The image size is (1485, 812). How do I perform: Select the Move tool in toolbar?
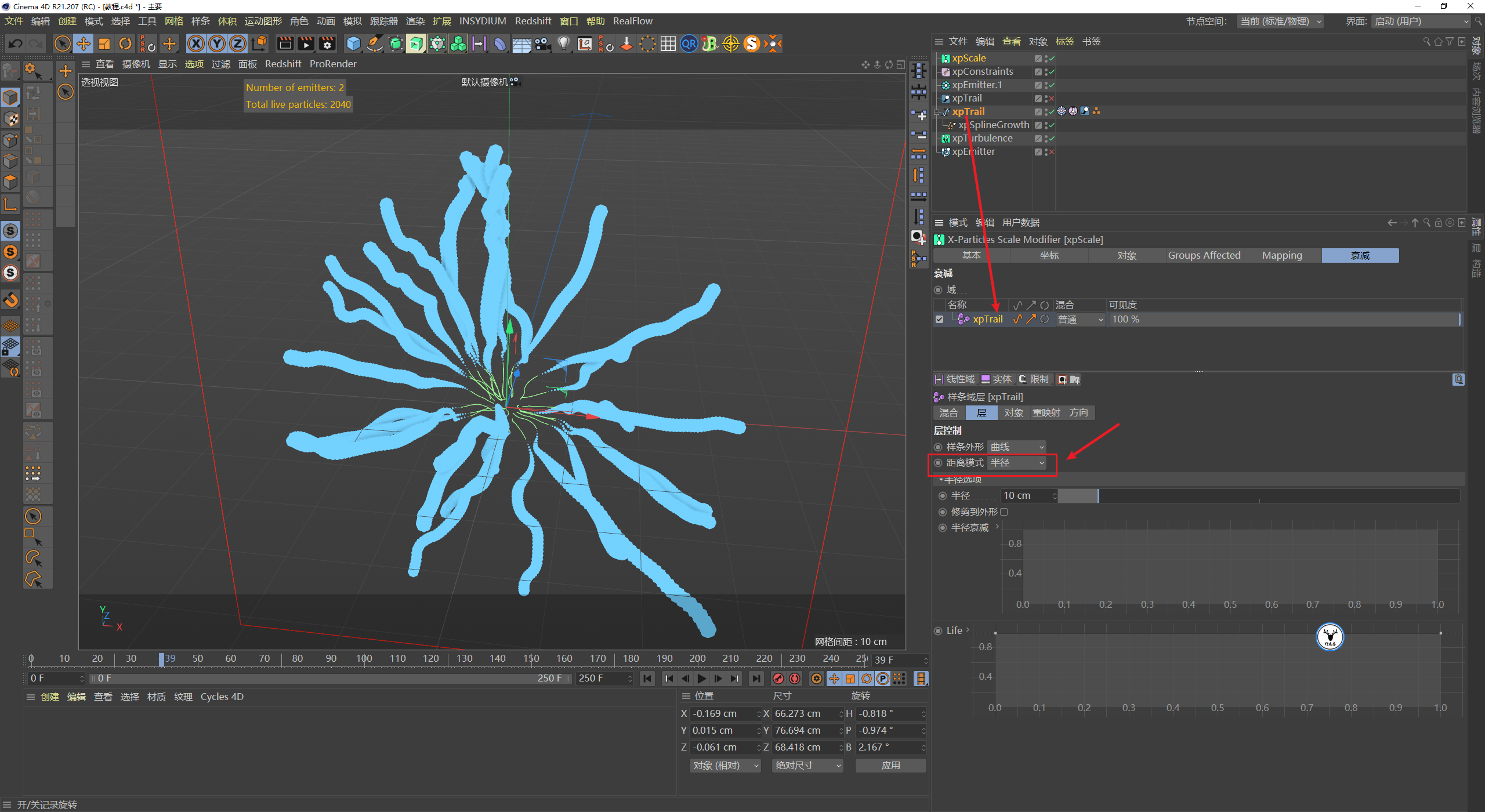(84, 43)
